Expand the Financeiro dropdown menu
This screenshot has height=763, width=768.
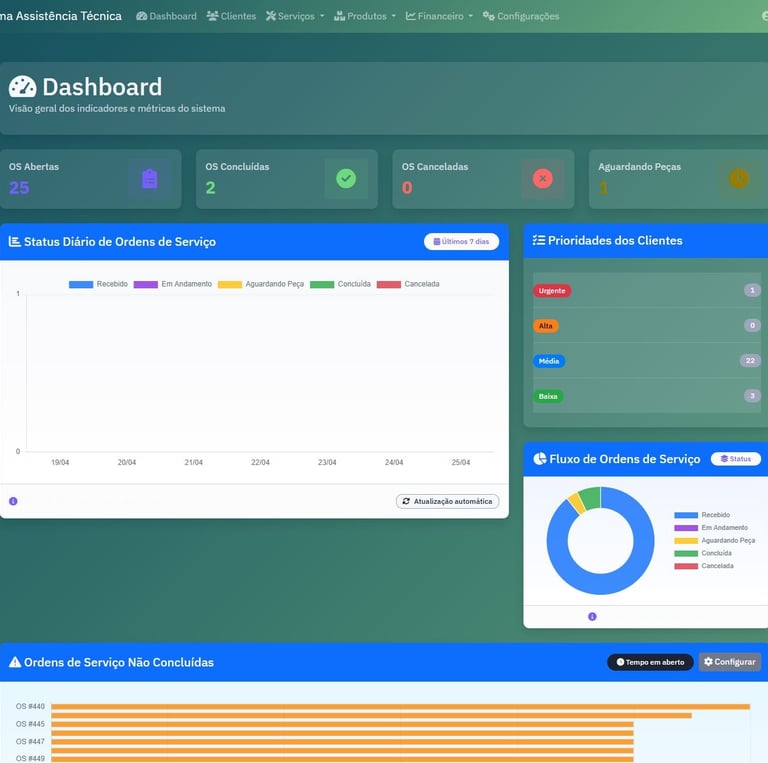tap(439, 16)
